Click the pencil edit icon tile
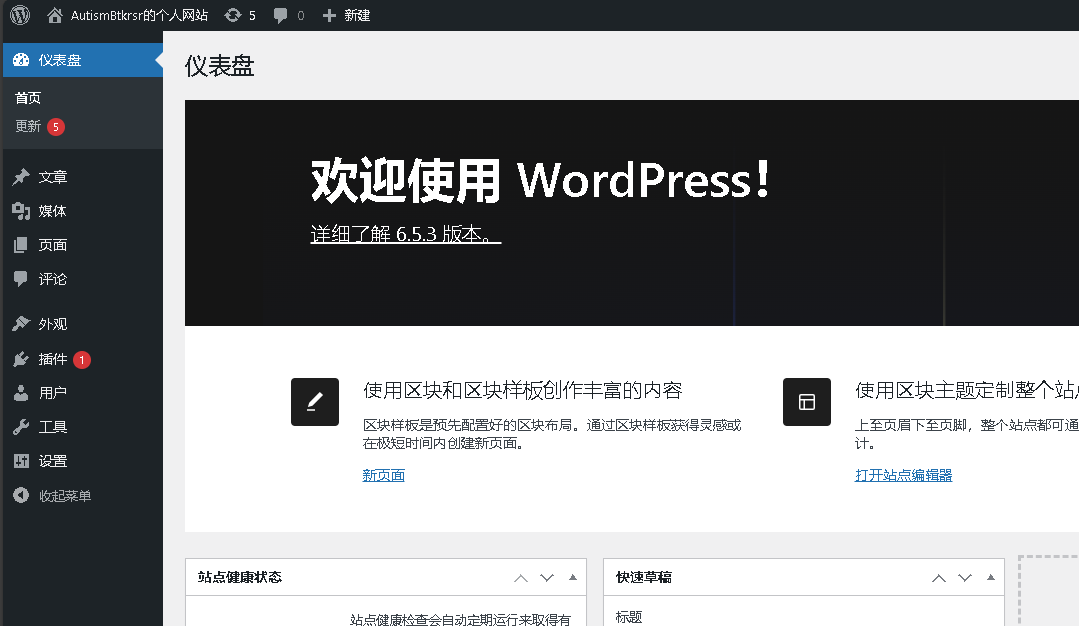The width and height of the screenshot is (1079, 626). (x=314, y=402)
